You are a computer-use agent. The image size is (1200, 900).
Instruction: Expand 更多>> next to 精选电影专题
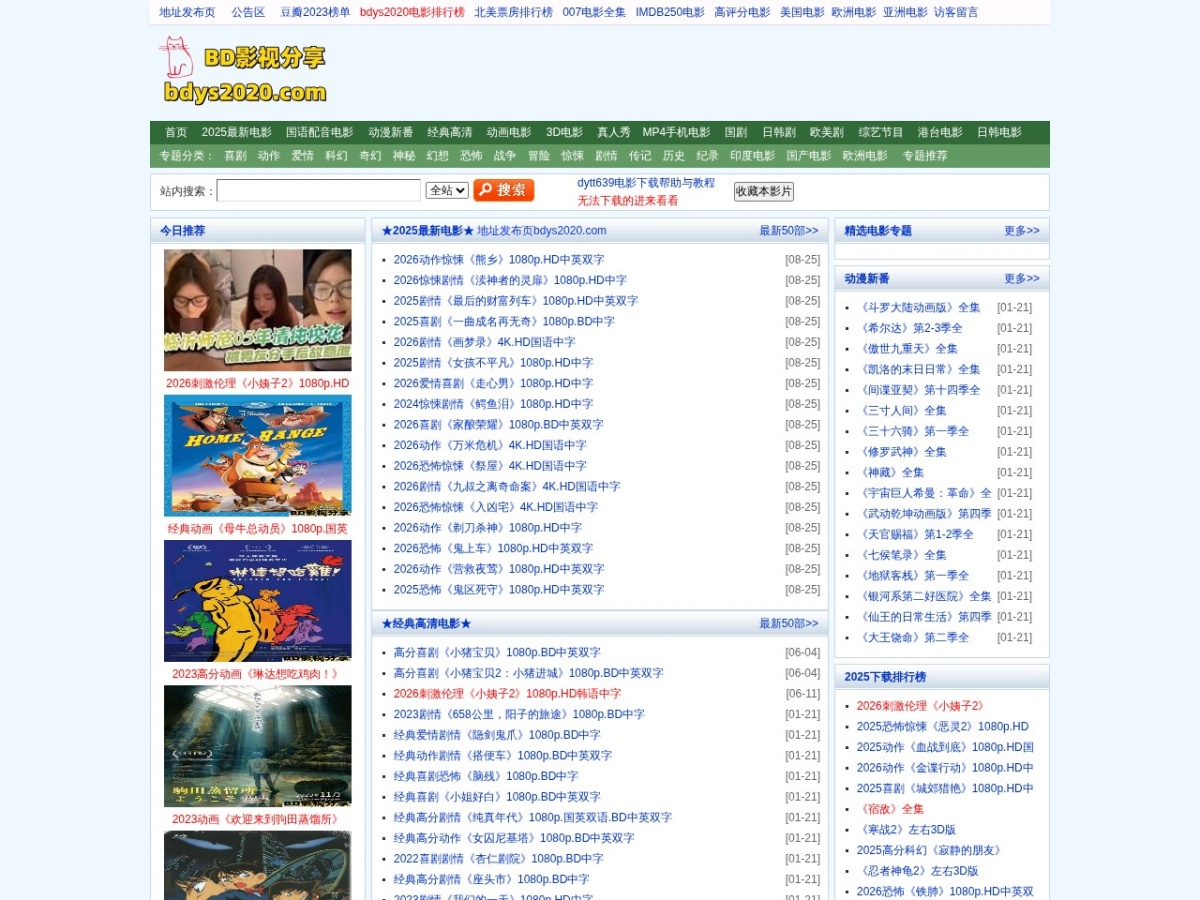1022,231
